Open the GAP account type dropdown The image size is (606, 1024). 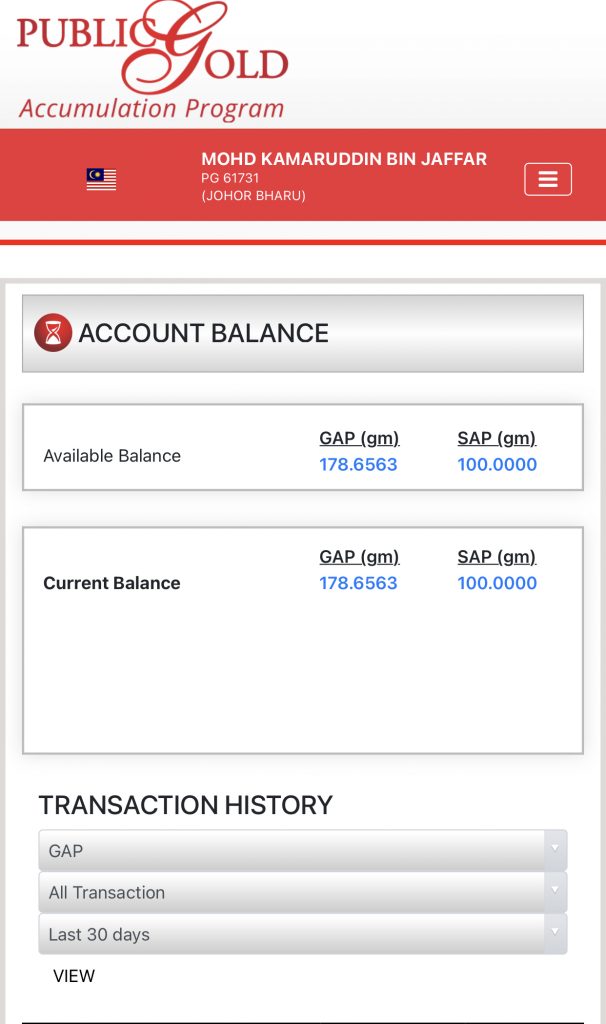pos(302,851)
